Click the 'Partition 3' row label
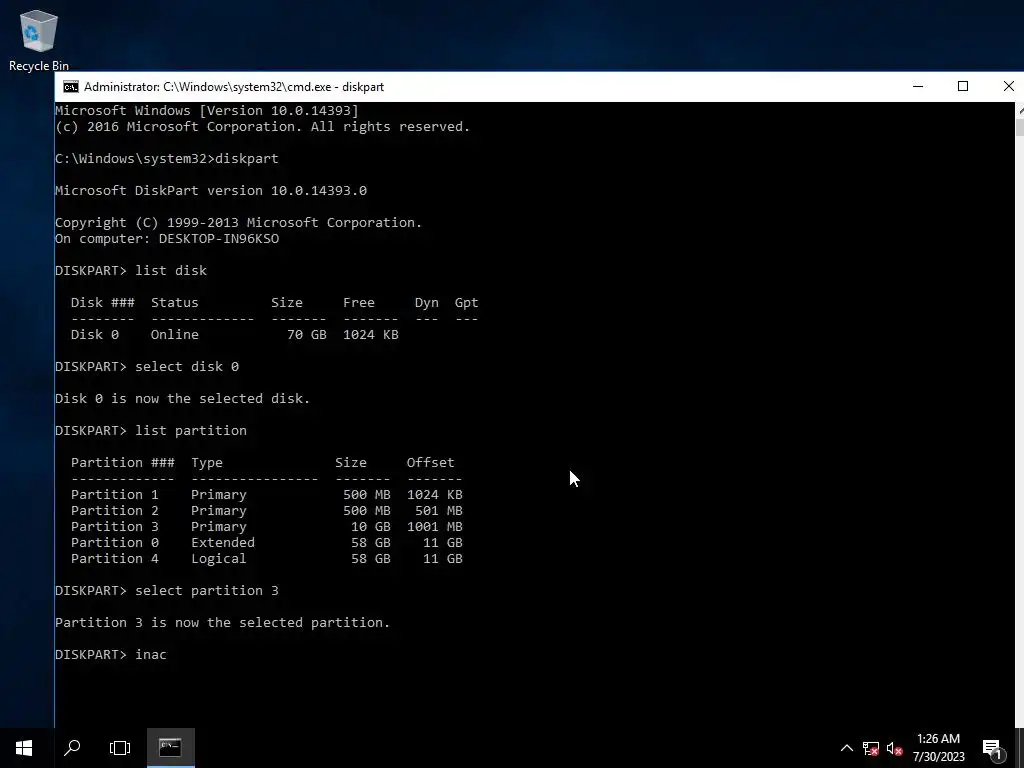 [x=114, y=527]
